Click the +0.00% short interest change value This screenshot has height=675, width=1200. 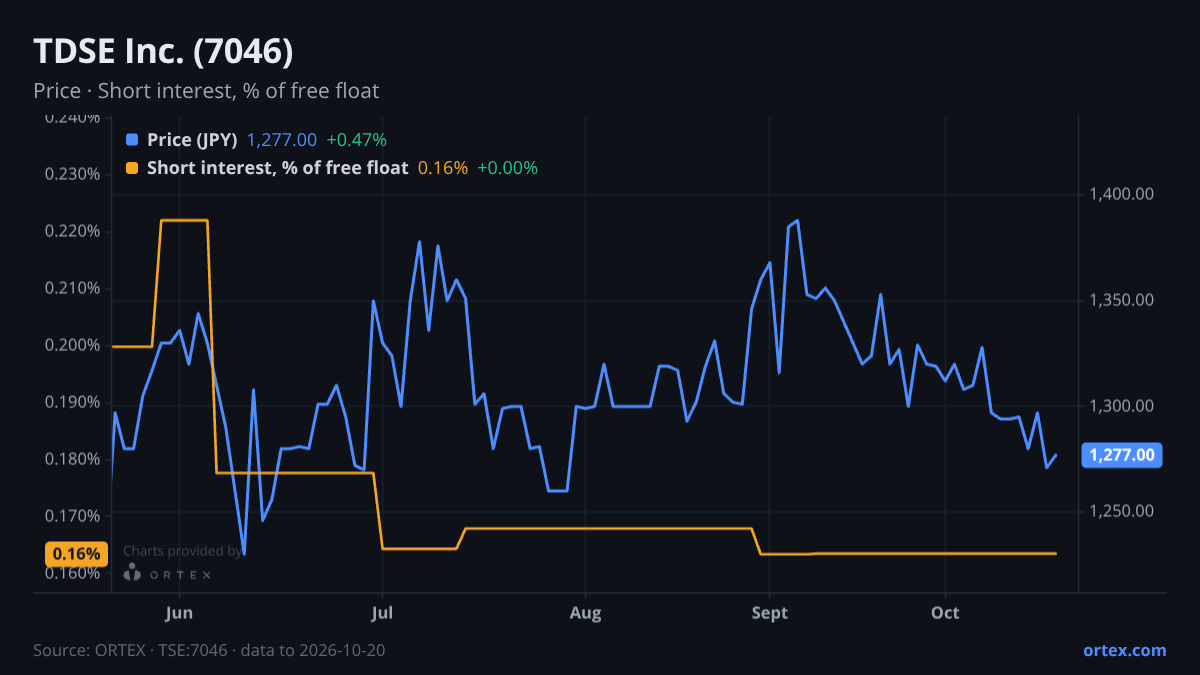point(507,168)
